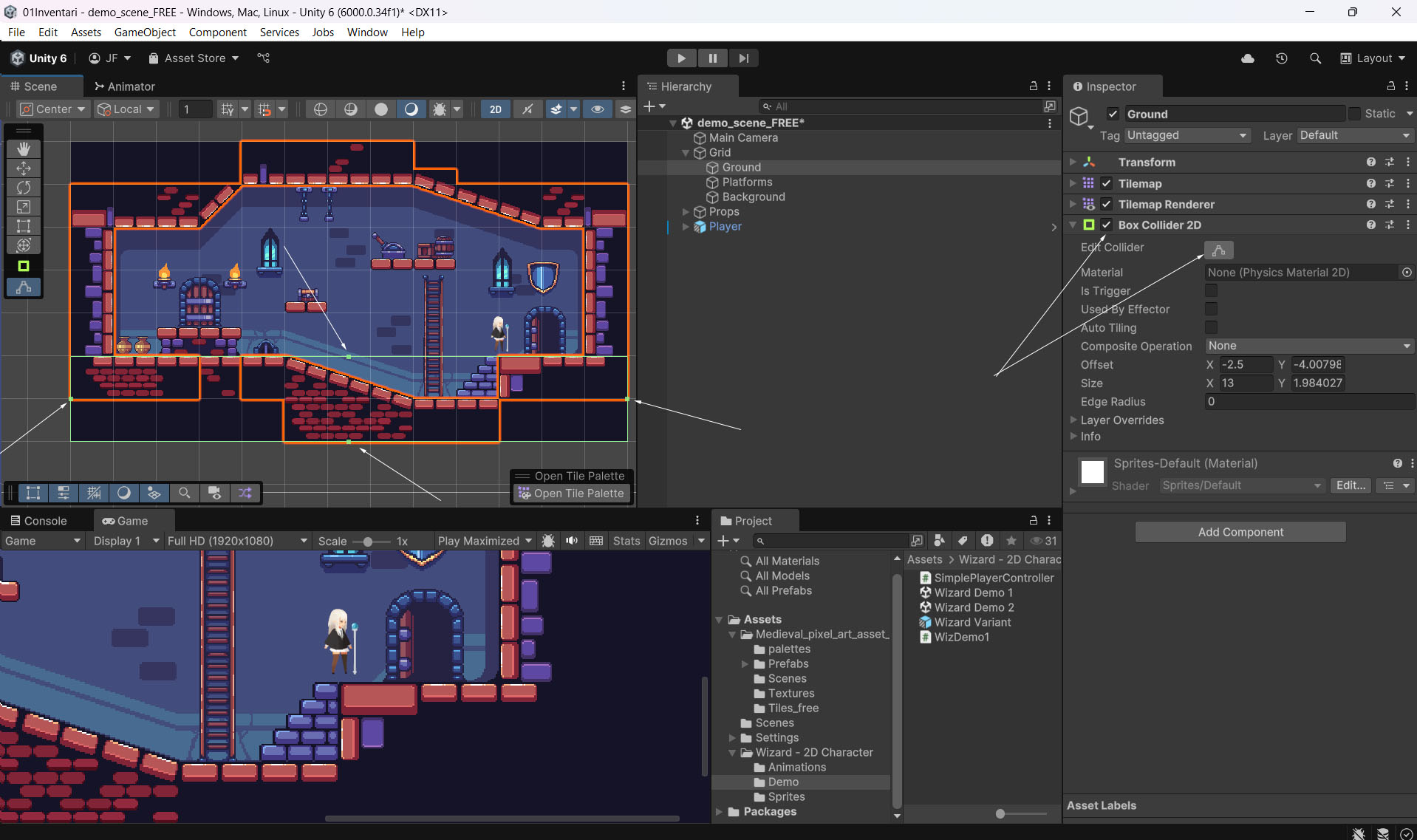This screenshot has width=1417, height=840.
Task: Enable the Is Trigger checkbox
Action: 1211,291
